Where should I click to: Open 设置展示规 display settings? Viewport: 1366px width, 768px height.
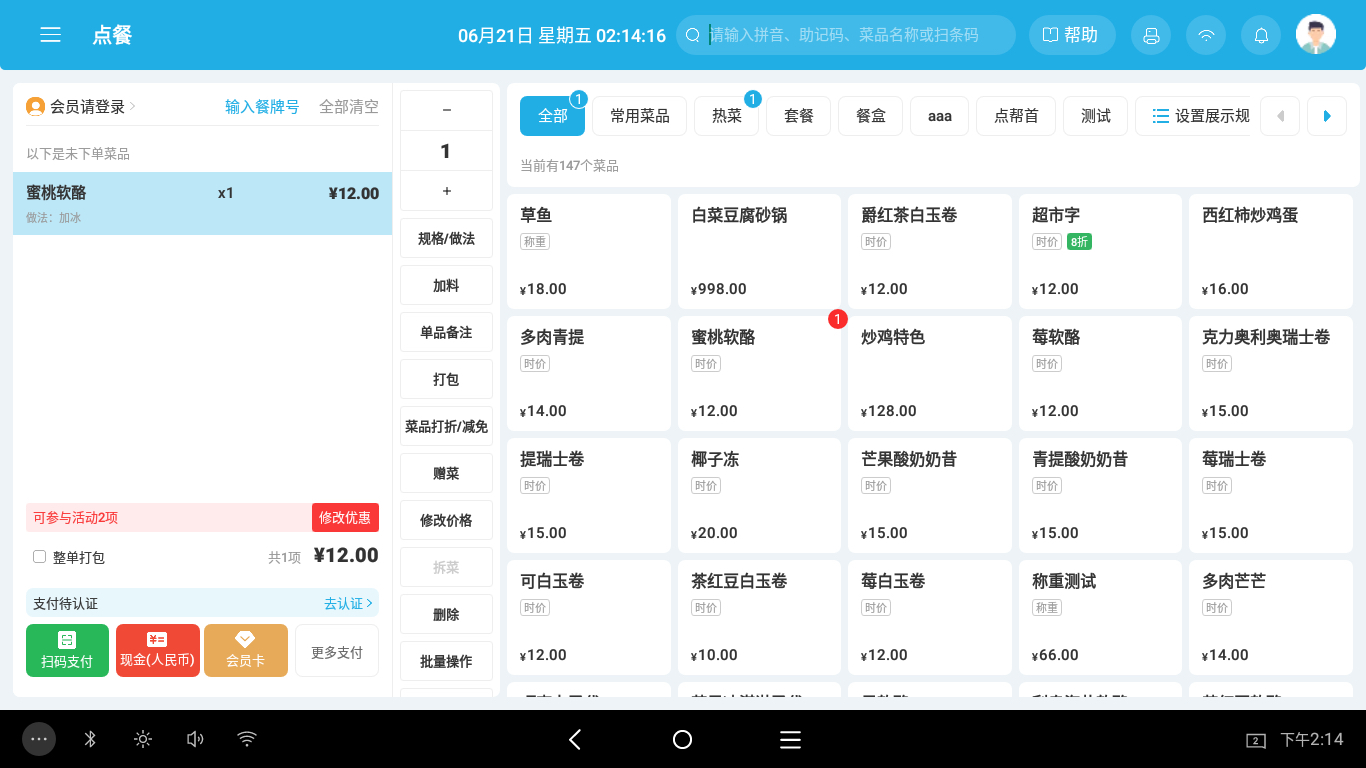pyautogui.click(x=1194, y=116)
